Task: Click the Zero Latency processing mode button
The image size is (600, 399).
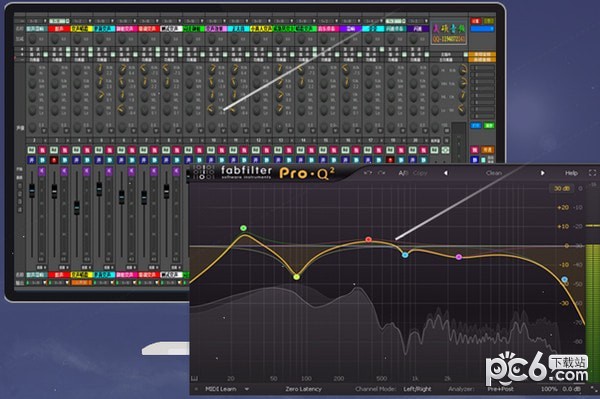Action: pos(303,389)
